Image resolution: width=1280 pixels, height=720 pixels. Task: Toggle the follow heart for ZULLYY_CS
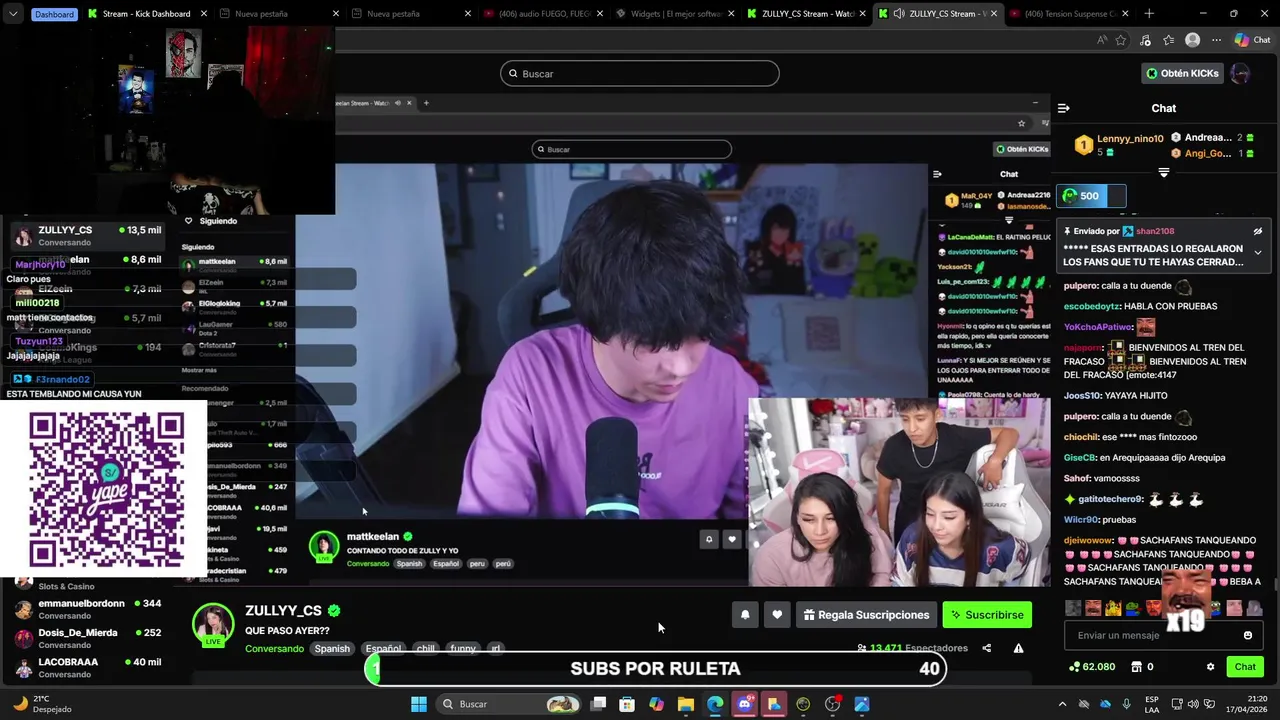777,615
